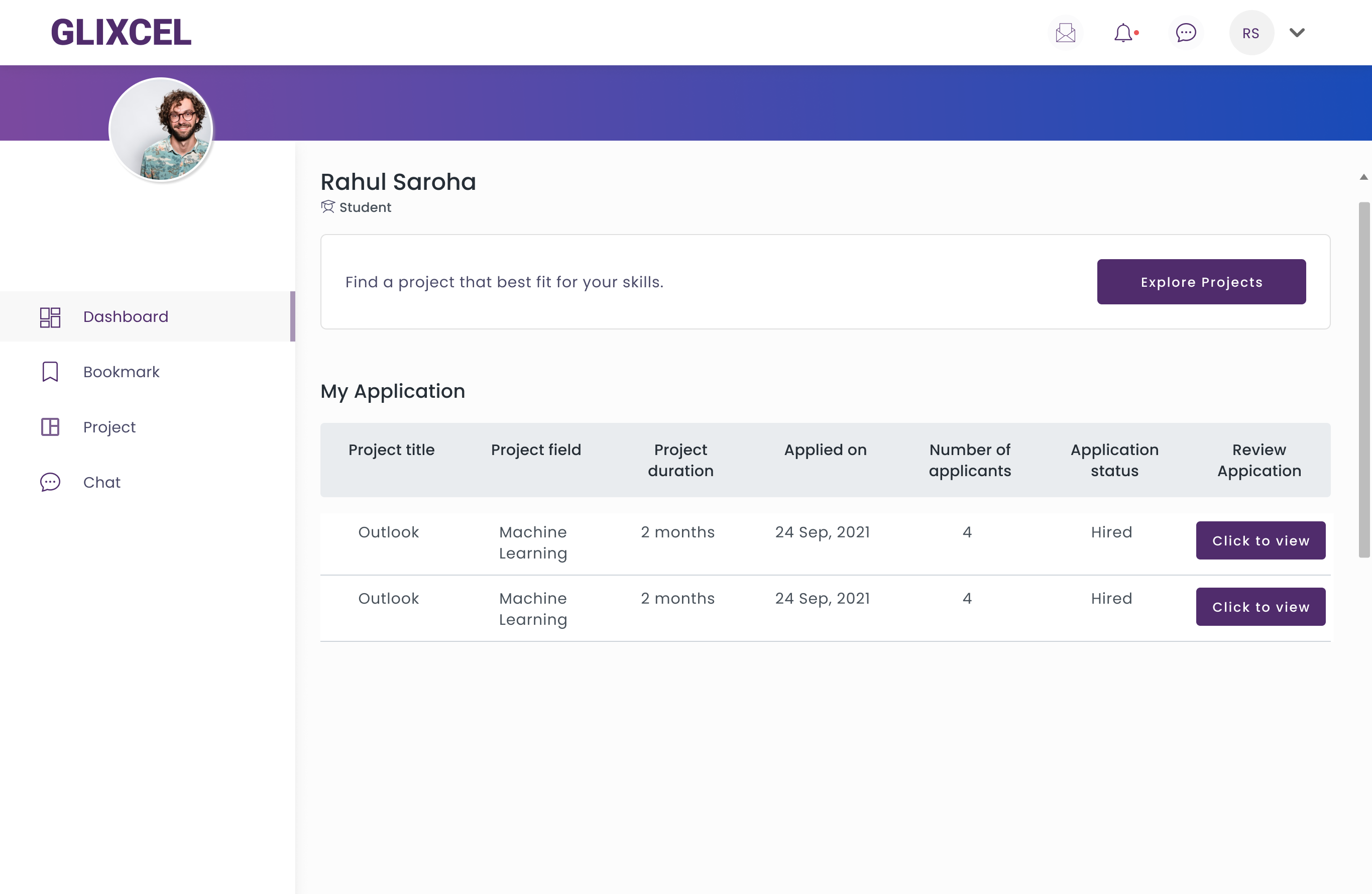Open the Bookmark menu item
1372x894 pixels.
(121, 372)
